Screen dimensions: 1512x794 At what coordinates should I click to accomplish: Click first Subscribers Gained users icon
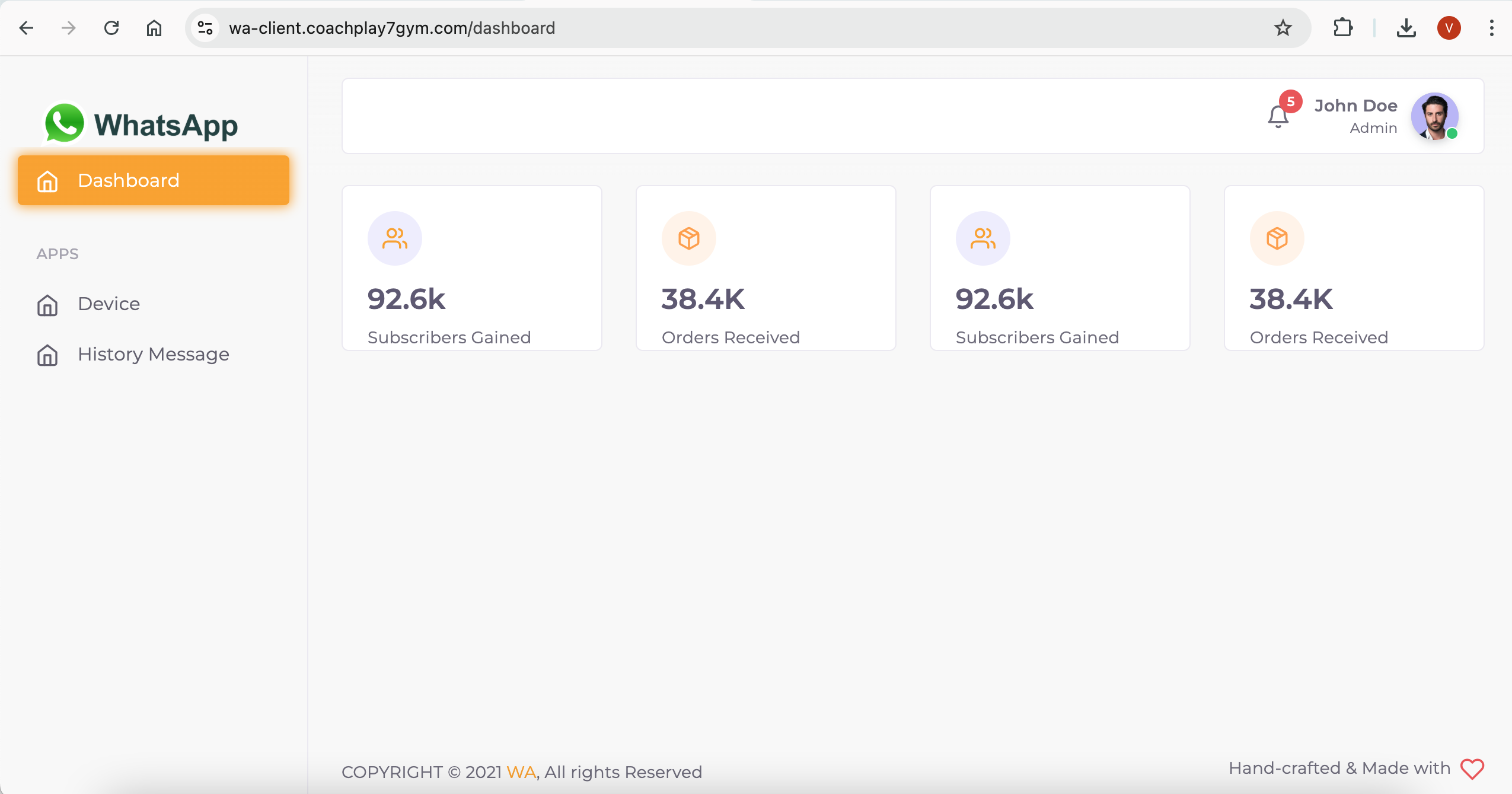point(395,238)
